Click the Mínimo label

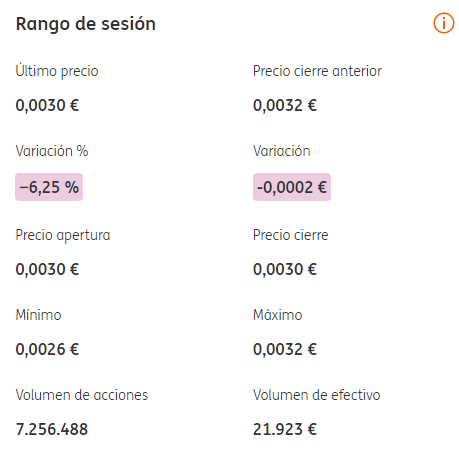pyautogui.click(x=39, y=315)
